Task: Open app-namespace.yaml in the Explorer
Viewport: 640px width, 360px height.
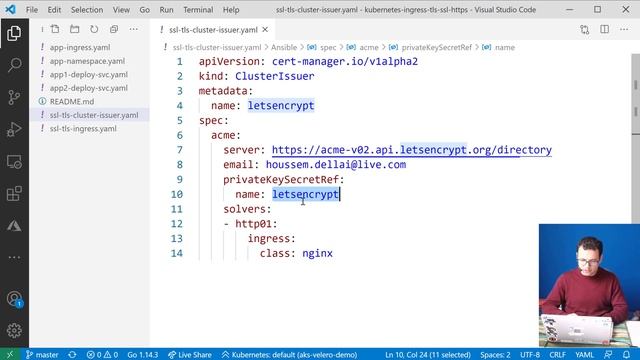Action: point(87,61)
